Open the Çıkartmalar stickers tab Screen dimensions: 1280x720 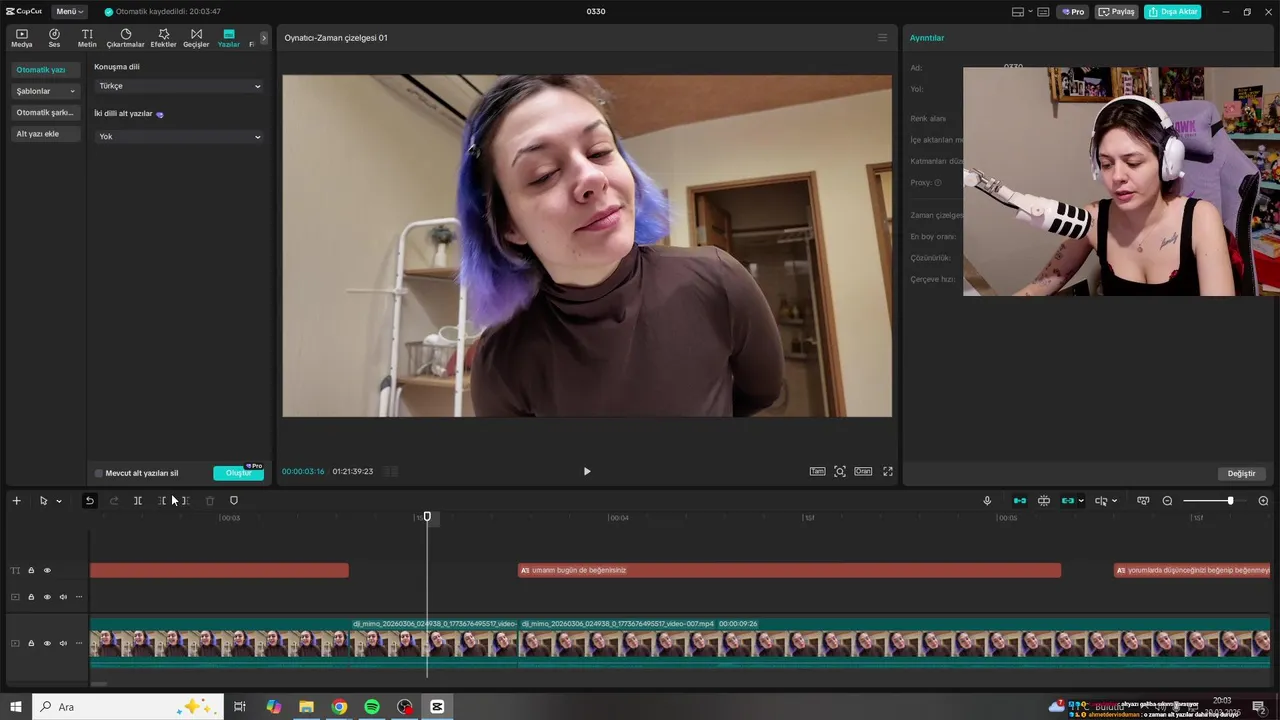tap(125, 38)
